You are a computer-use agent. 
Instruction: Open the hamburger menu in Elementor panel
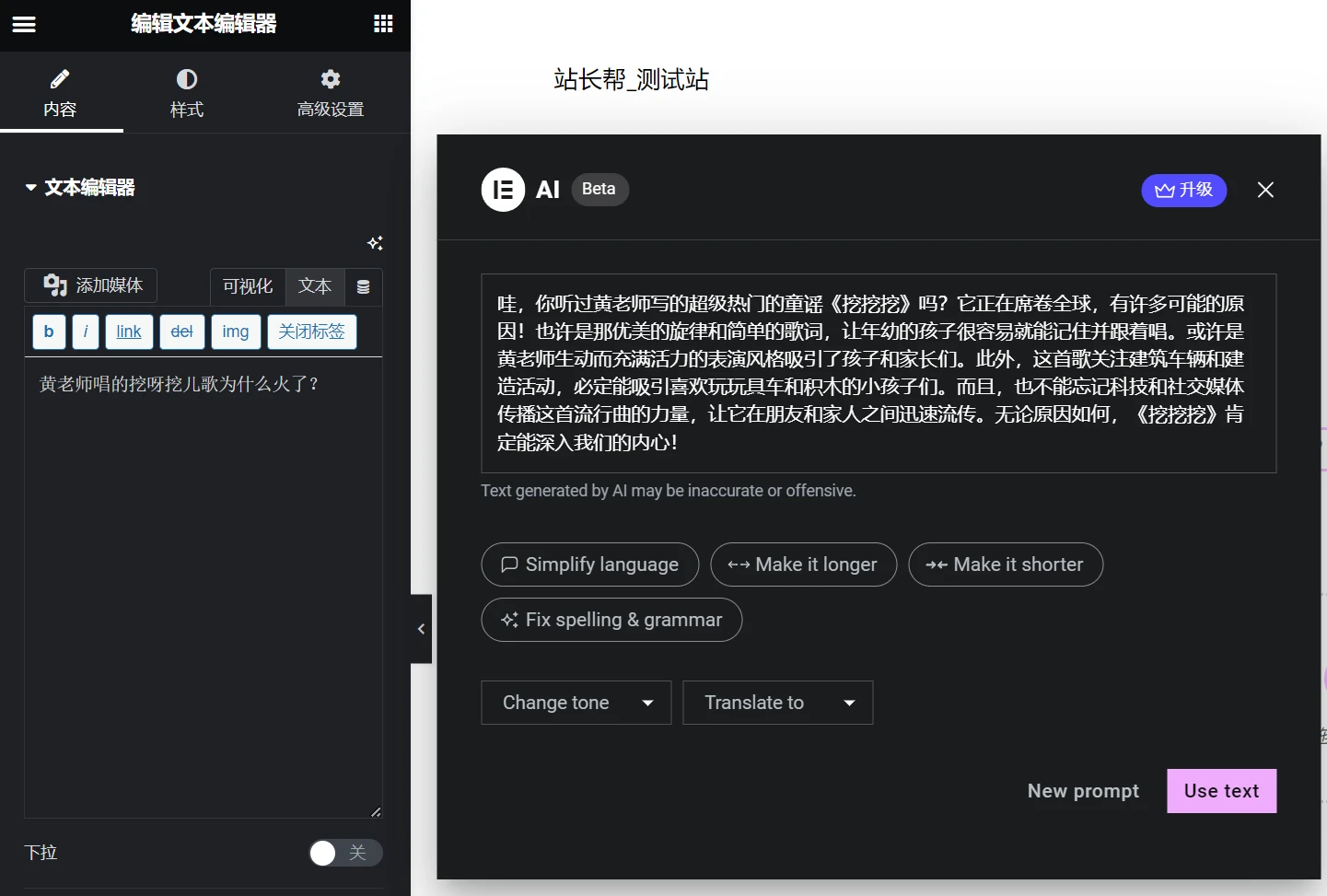(x=24, y=25)
